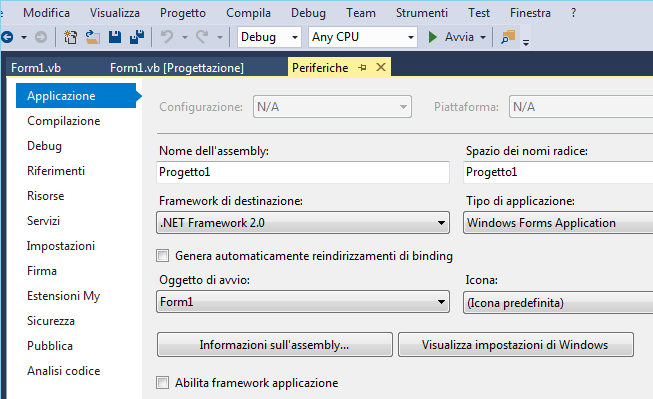653x399 pixels.
Task: Select the Firma properties page
Action: coord(42,271)
